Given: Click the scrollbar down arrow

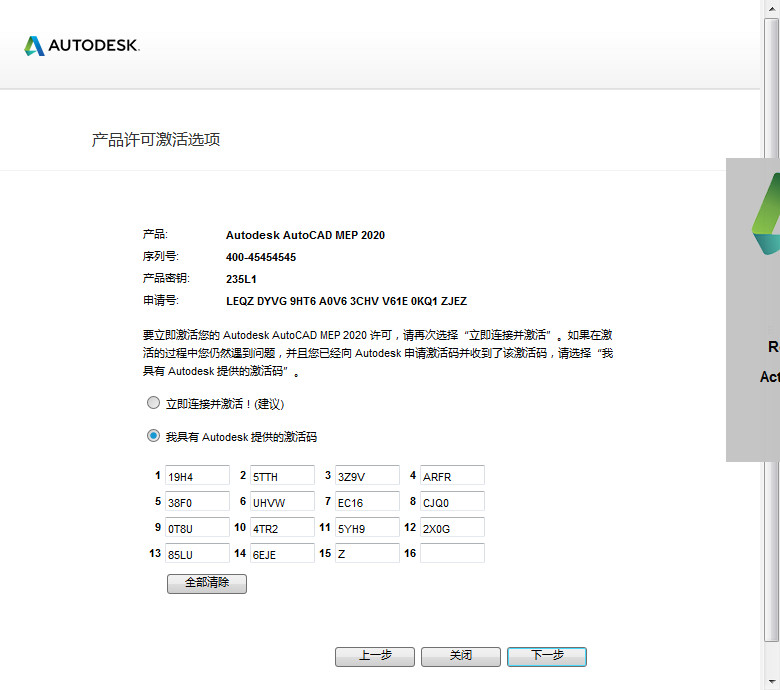Looking at the screenshot, I should point(772,682).
